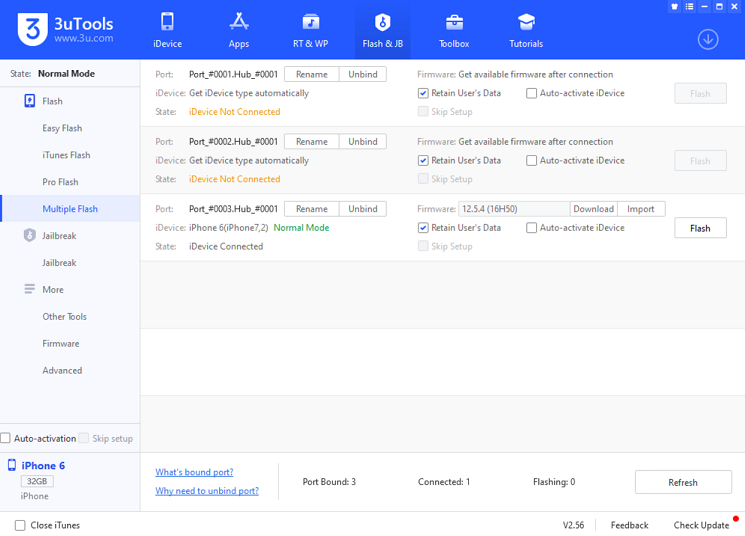Click the download manager arrow icon

pos(708,39)
